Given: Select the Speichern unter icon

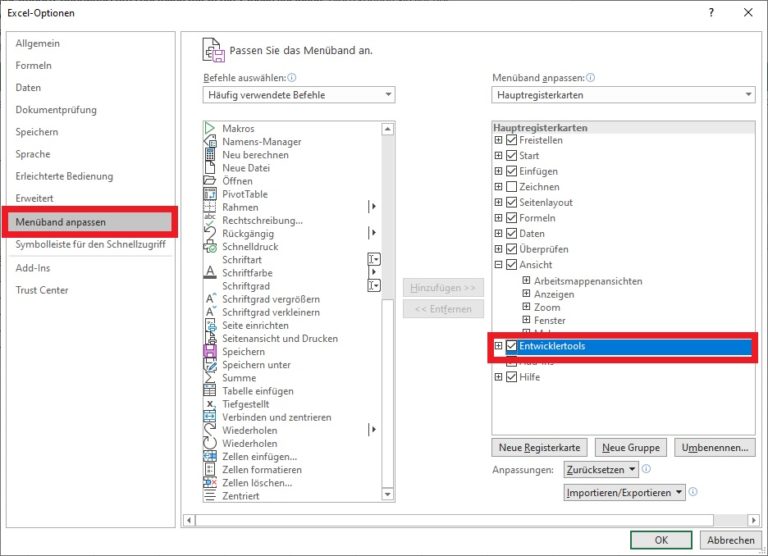Looking at the screenshot, I should coord(210,364).
